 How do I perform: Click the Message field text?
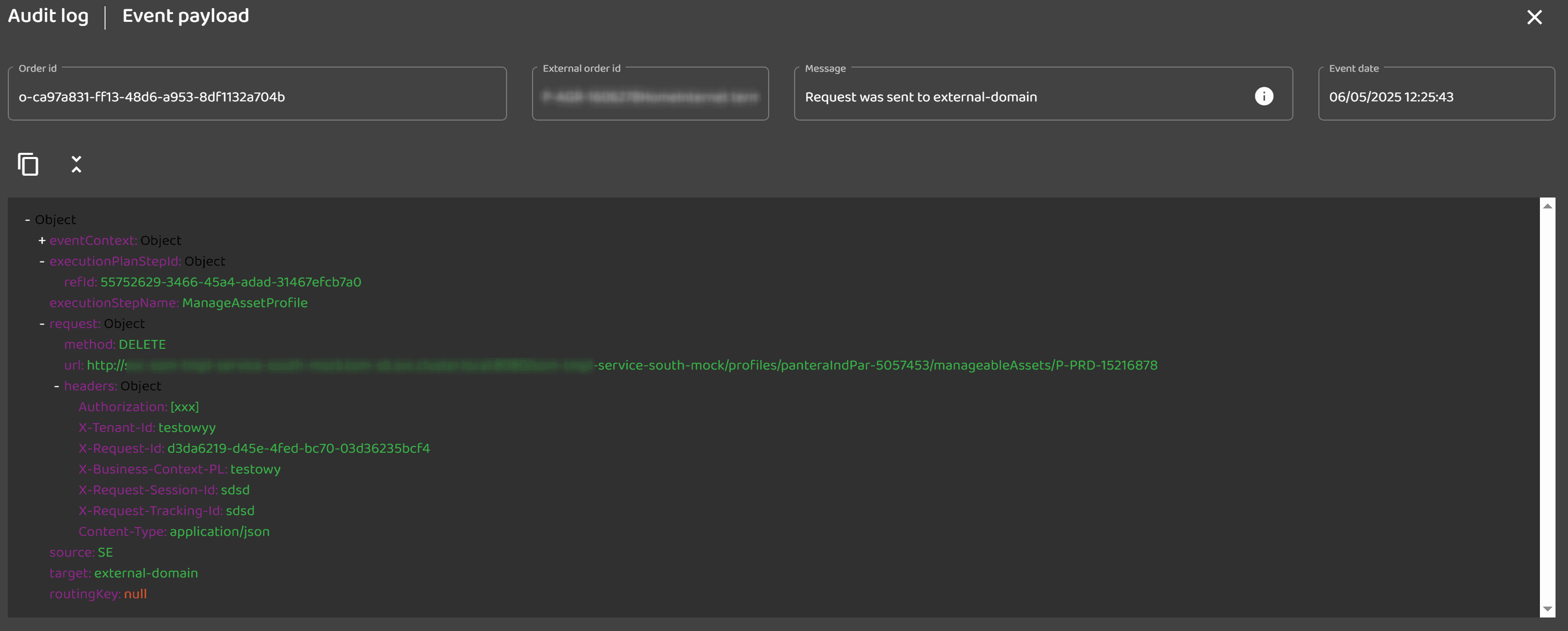click(x=921, y=97)
